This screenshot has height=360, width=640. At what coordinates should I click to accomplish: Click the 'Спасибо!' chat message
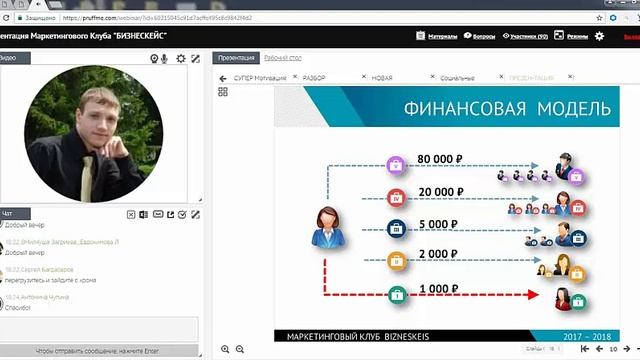[x=18, y=308]
